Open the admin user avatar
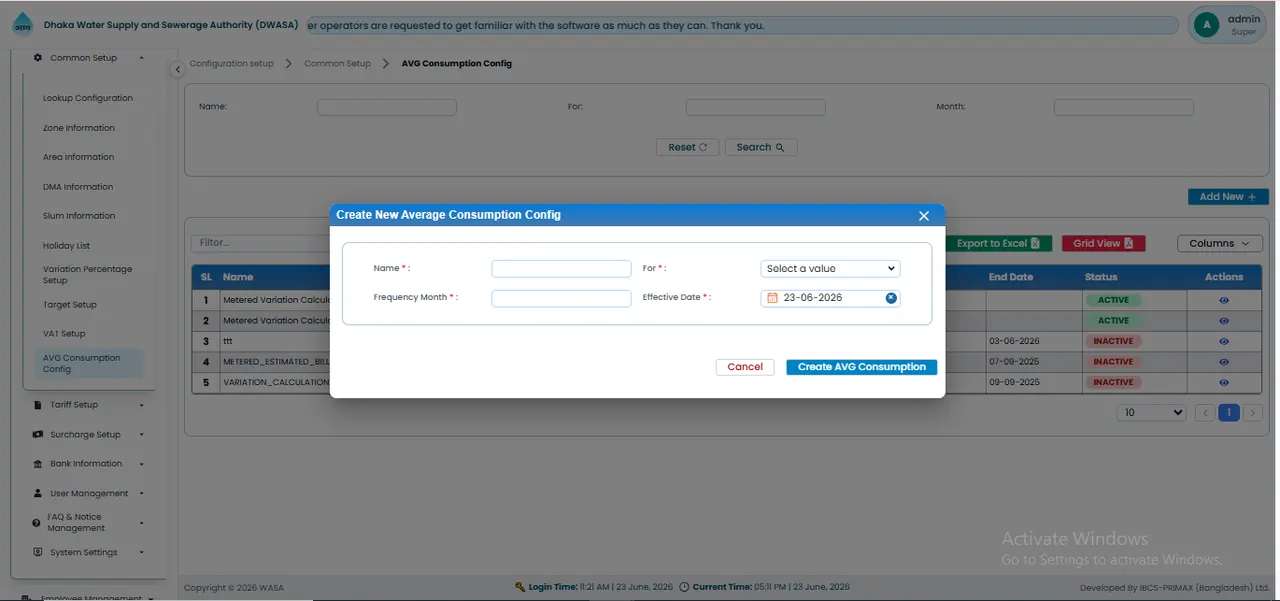Image resolution: width=1280 pixels, height=601 pixels. 1206,25
